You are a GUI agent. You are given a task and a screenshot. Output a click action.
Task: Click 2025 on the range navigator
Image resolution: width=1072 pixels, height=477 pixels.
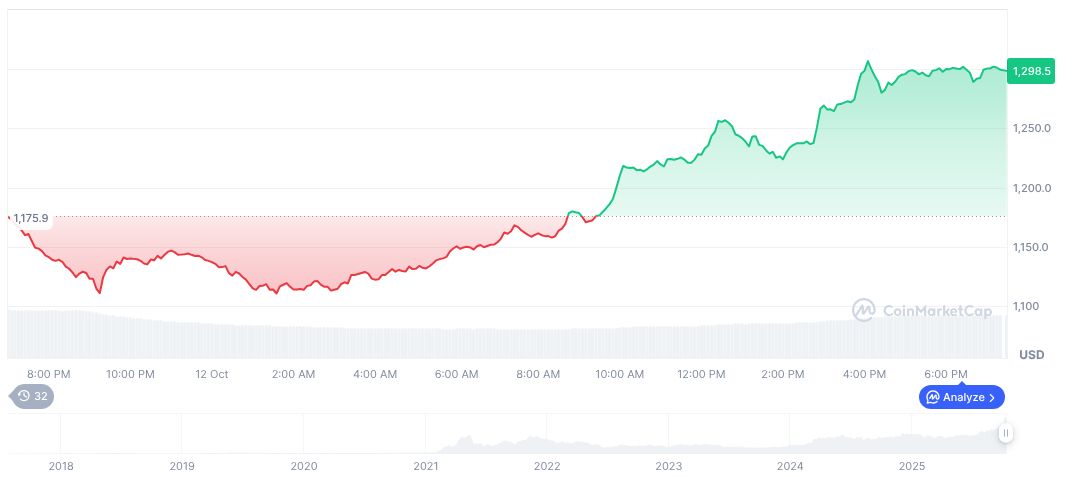coord(912,466)
